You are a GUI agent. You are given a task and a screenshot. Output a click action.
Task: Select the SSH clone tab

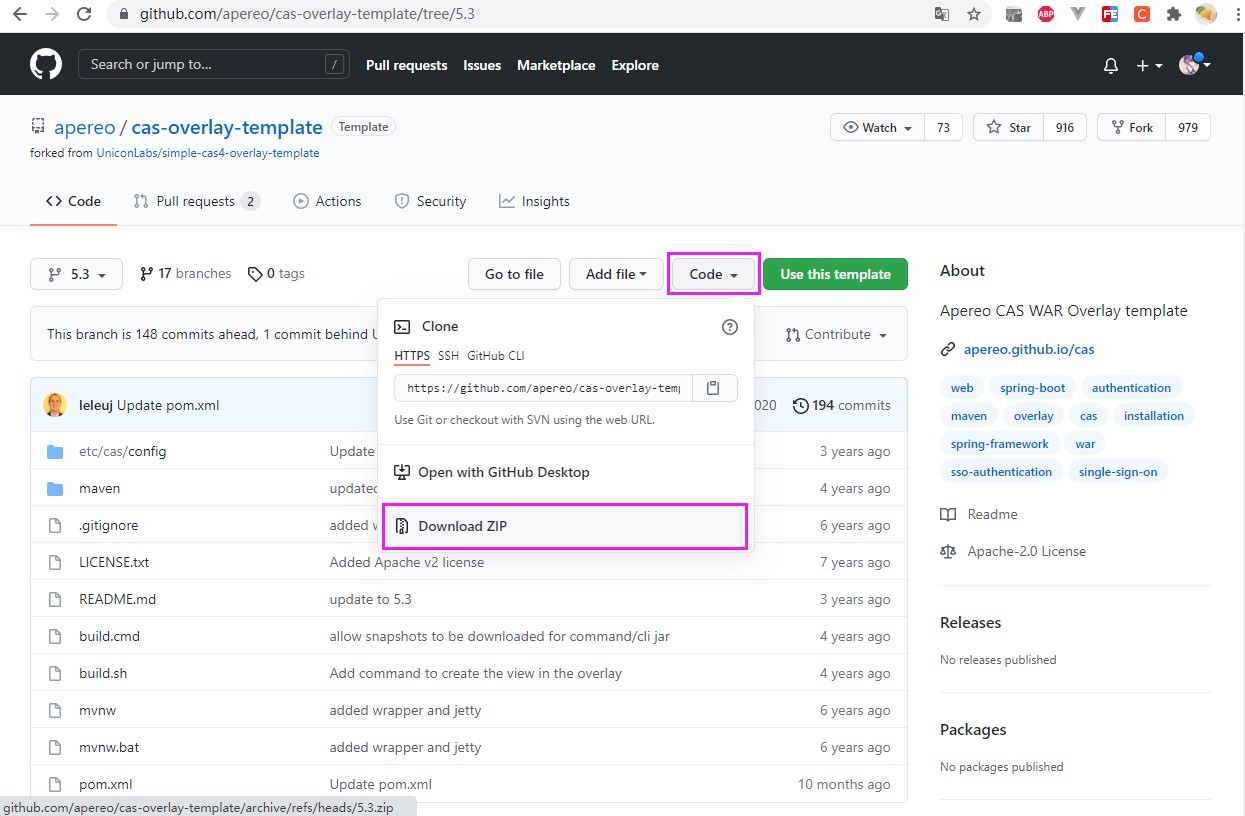coord(448,356)
